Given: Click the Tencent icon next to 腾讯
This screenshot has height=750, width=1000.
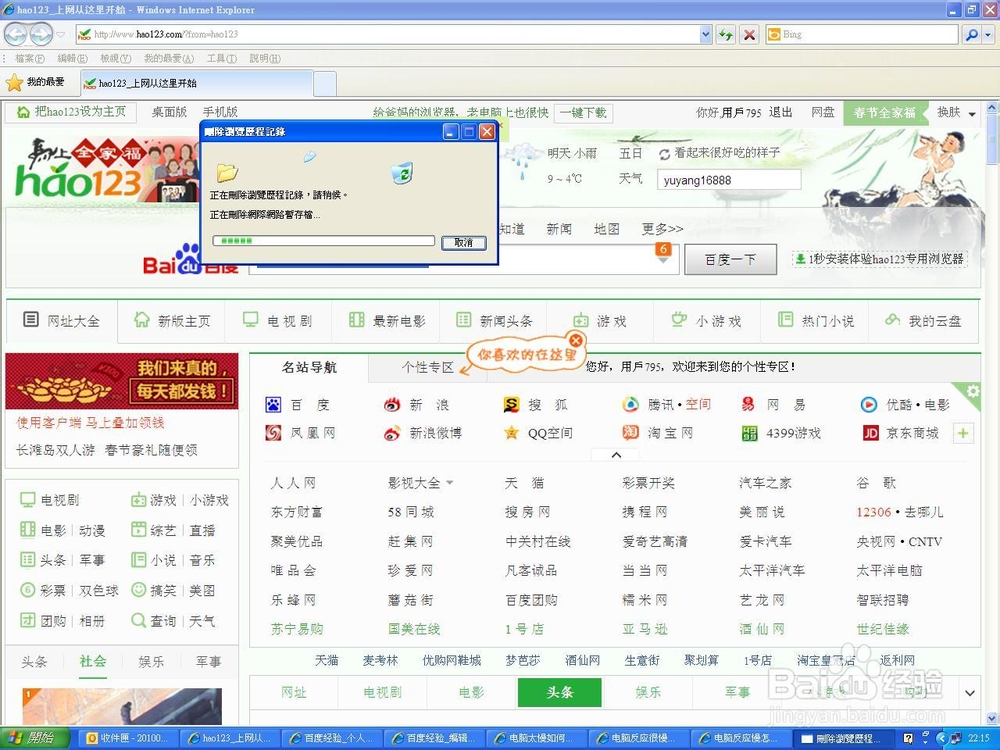Looking at the screenshot, I should click(630, 404).
